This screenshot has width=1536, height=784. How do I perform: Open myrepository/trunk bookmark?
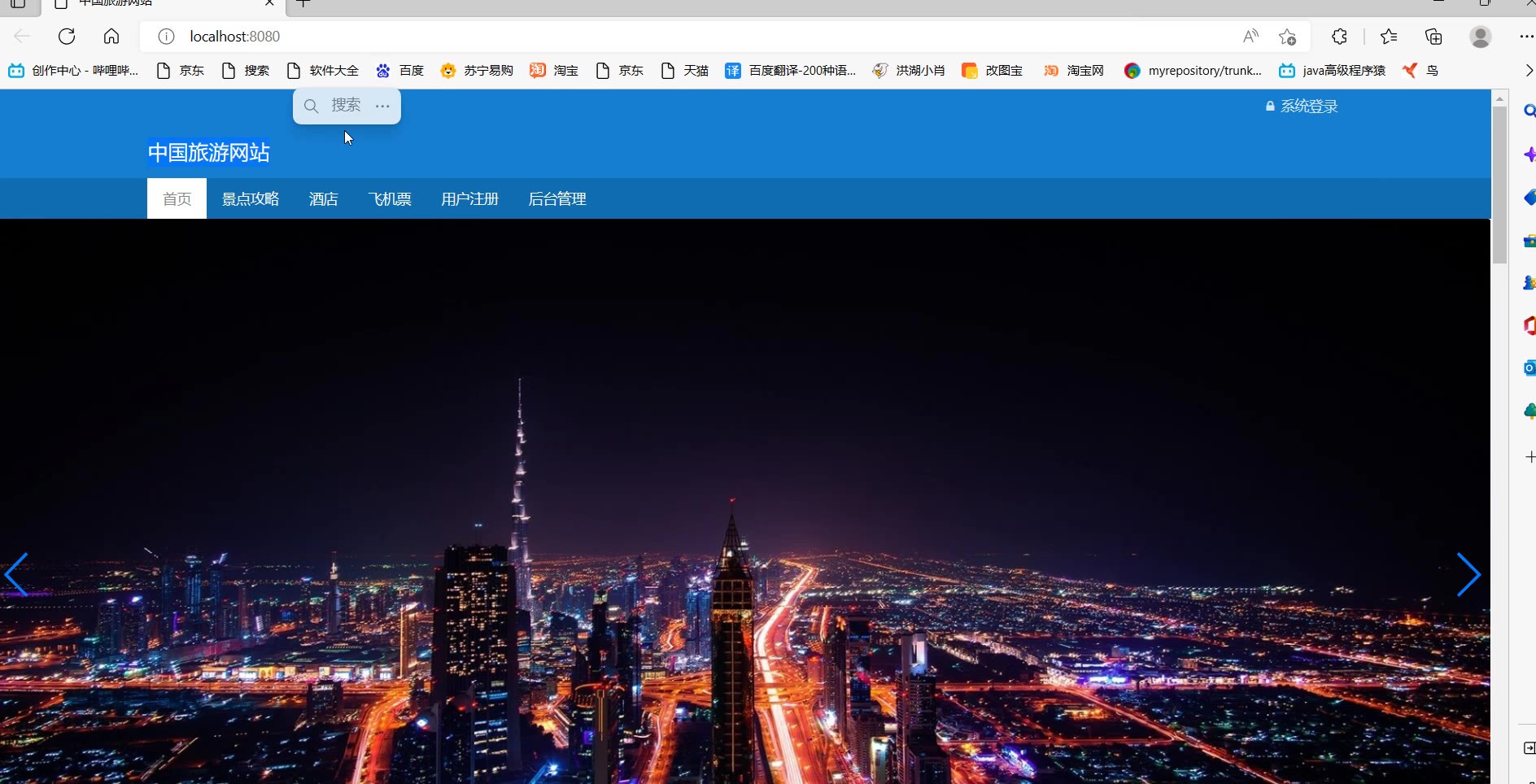[x=1193, y=71]
